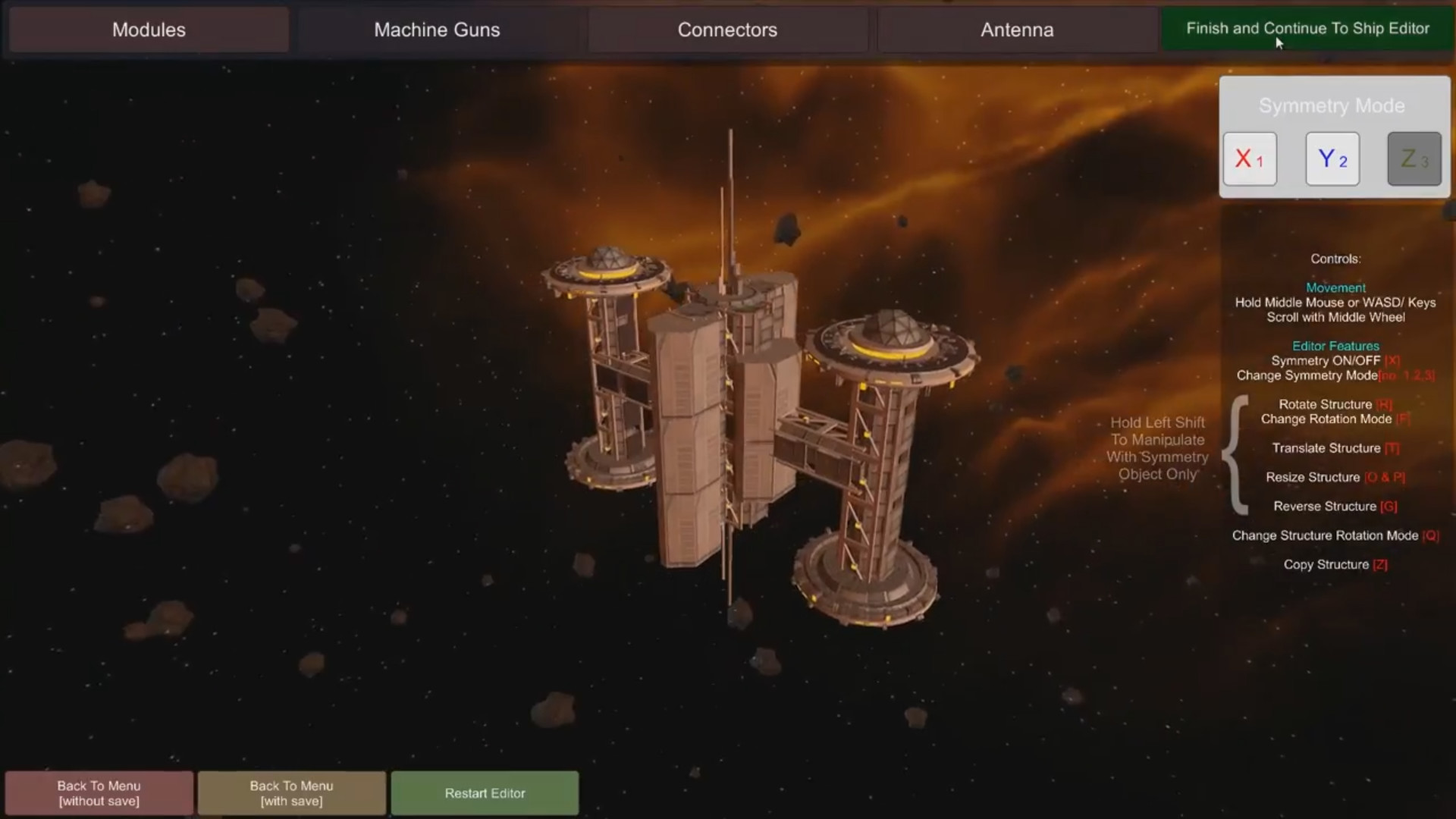Open the Modules tab

149,30
